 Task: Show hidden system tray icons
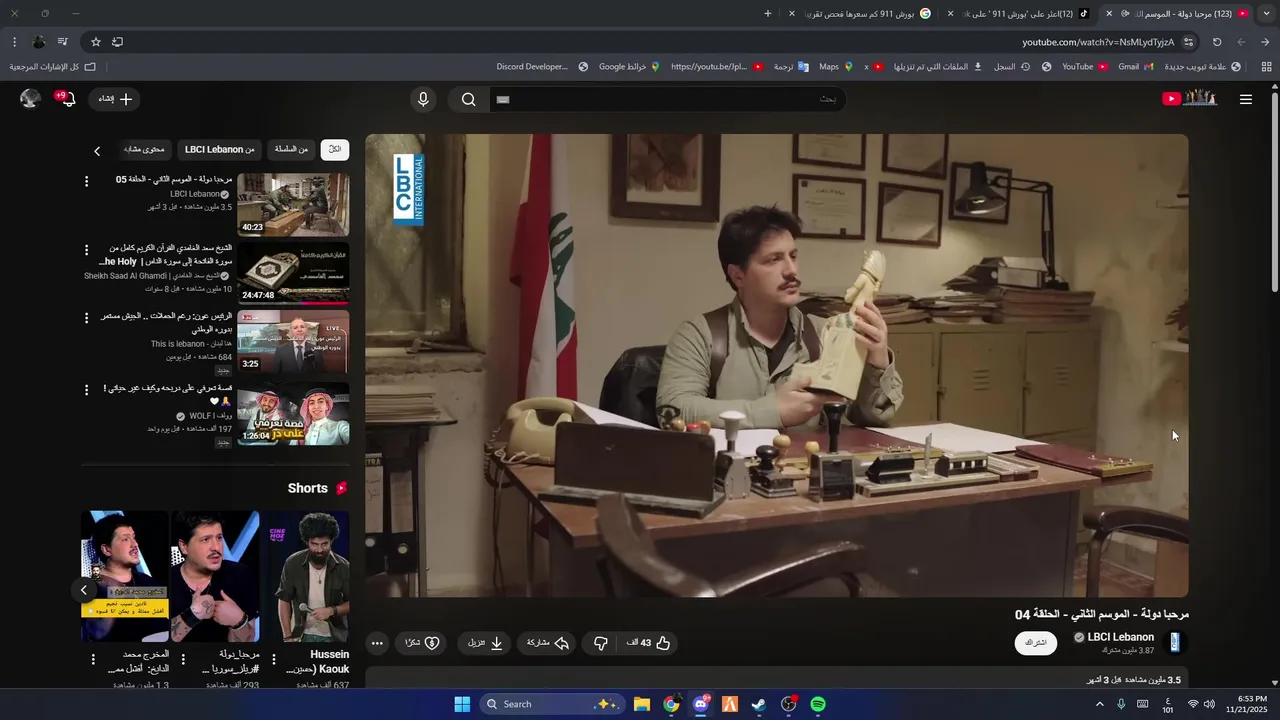coord(1099,704)
